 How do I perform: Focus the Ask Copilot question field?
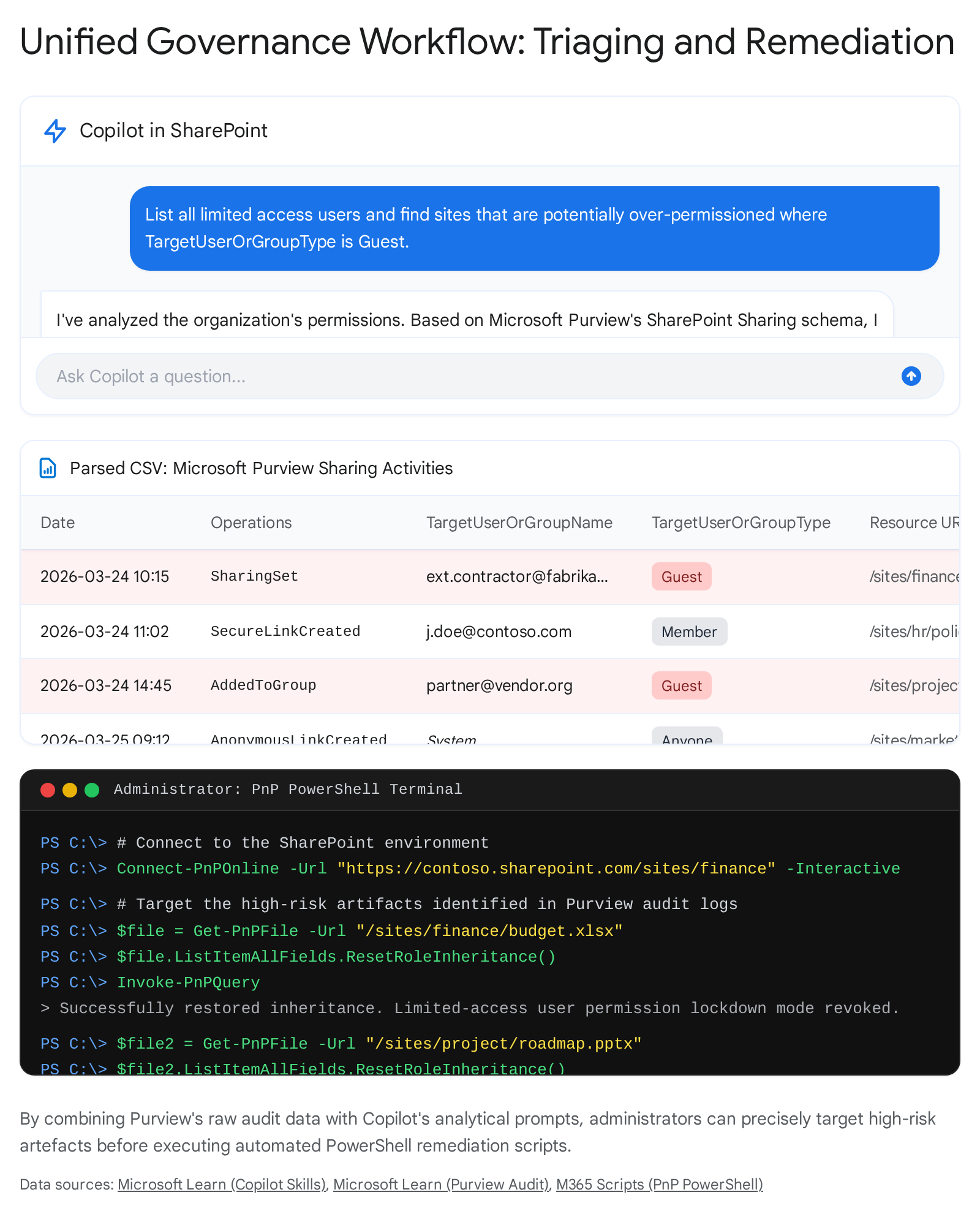tap(466, 376)
